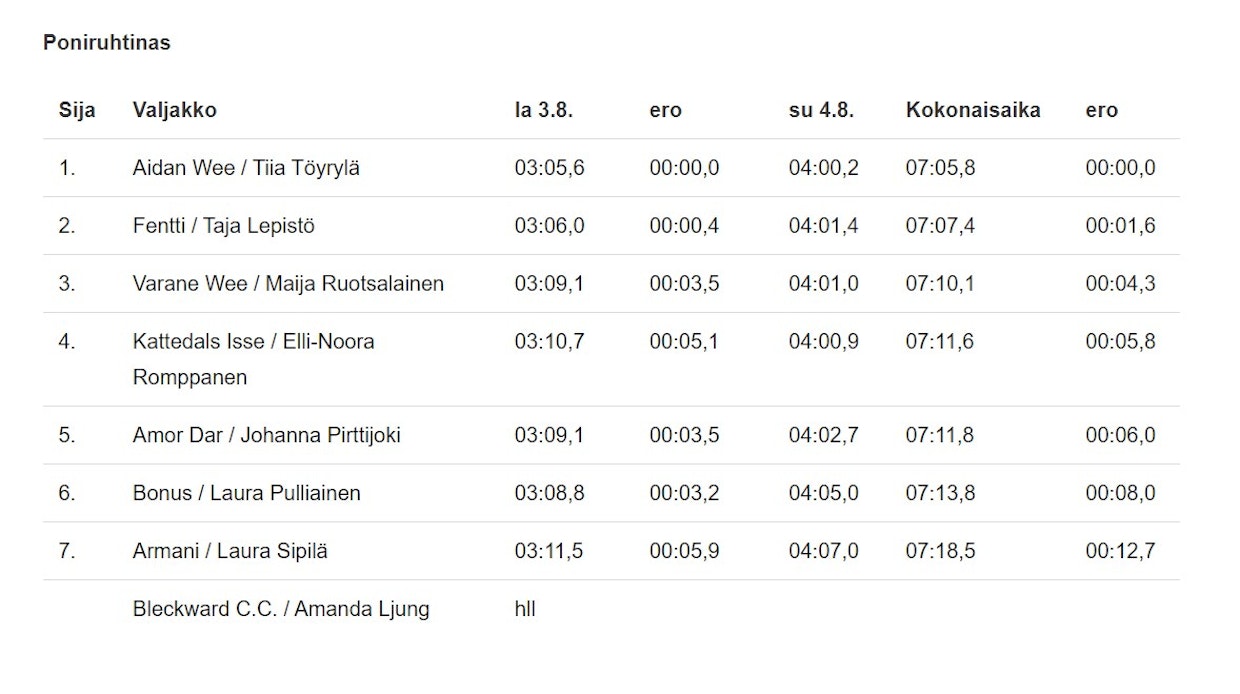The image size is (1240, 694).
Task: Click the Poniruhtinas heading
Action: point(107,43)
